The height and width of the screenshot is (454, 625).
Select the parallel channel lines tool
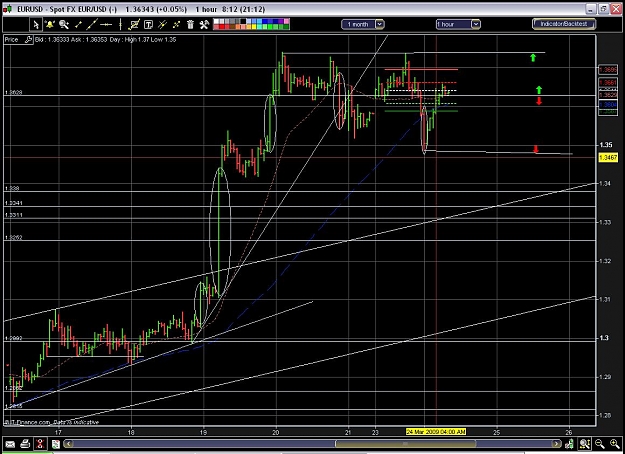point(162,25)
